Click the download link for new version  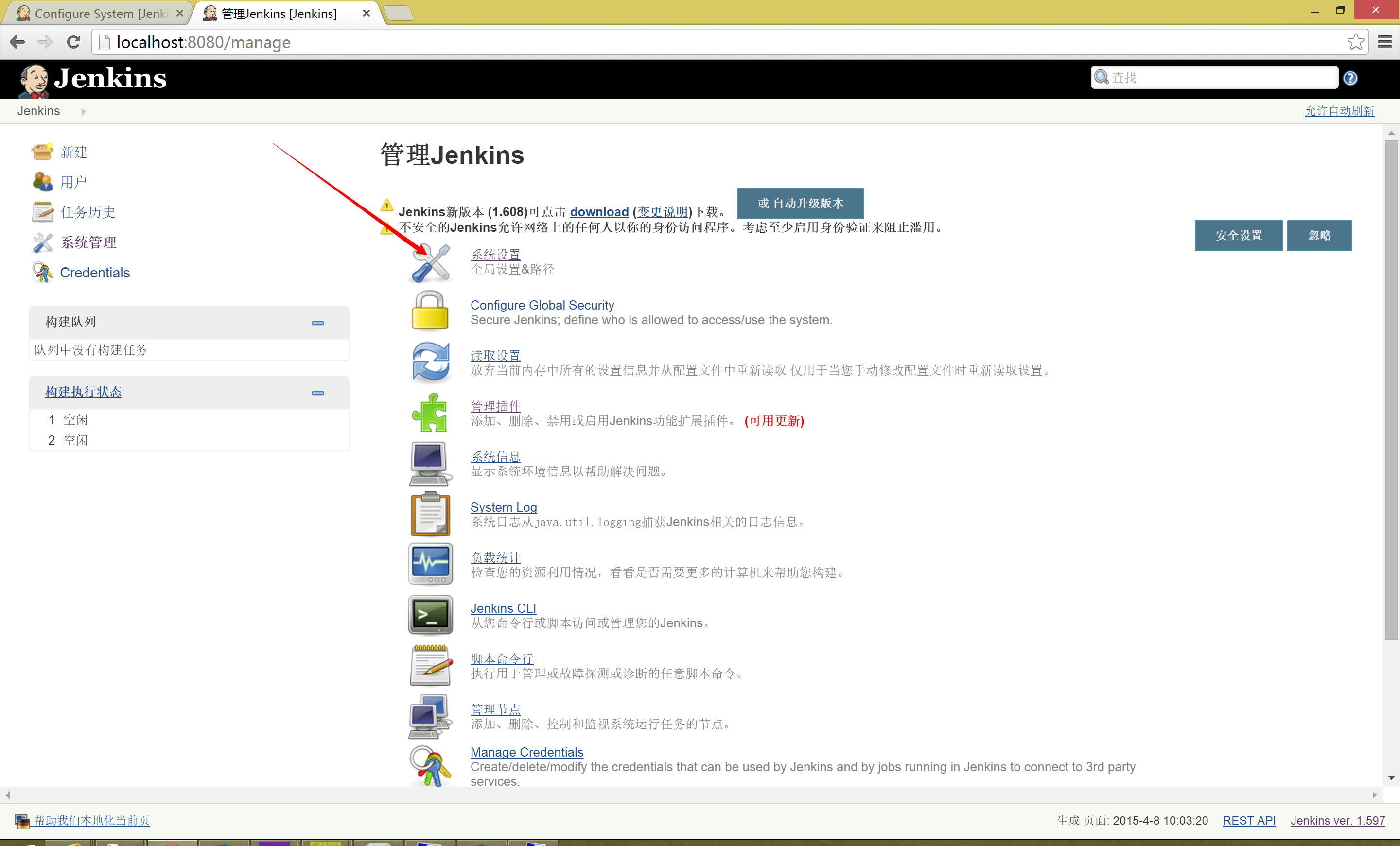click(x=599, y=212)
